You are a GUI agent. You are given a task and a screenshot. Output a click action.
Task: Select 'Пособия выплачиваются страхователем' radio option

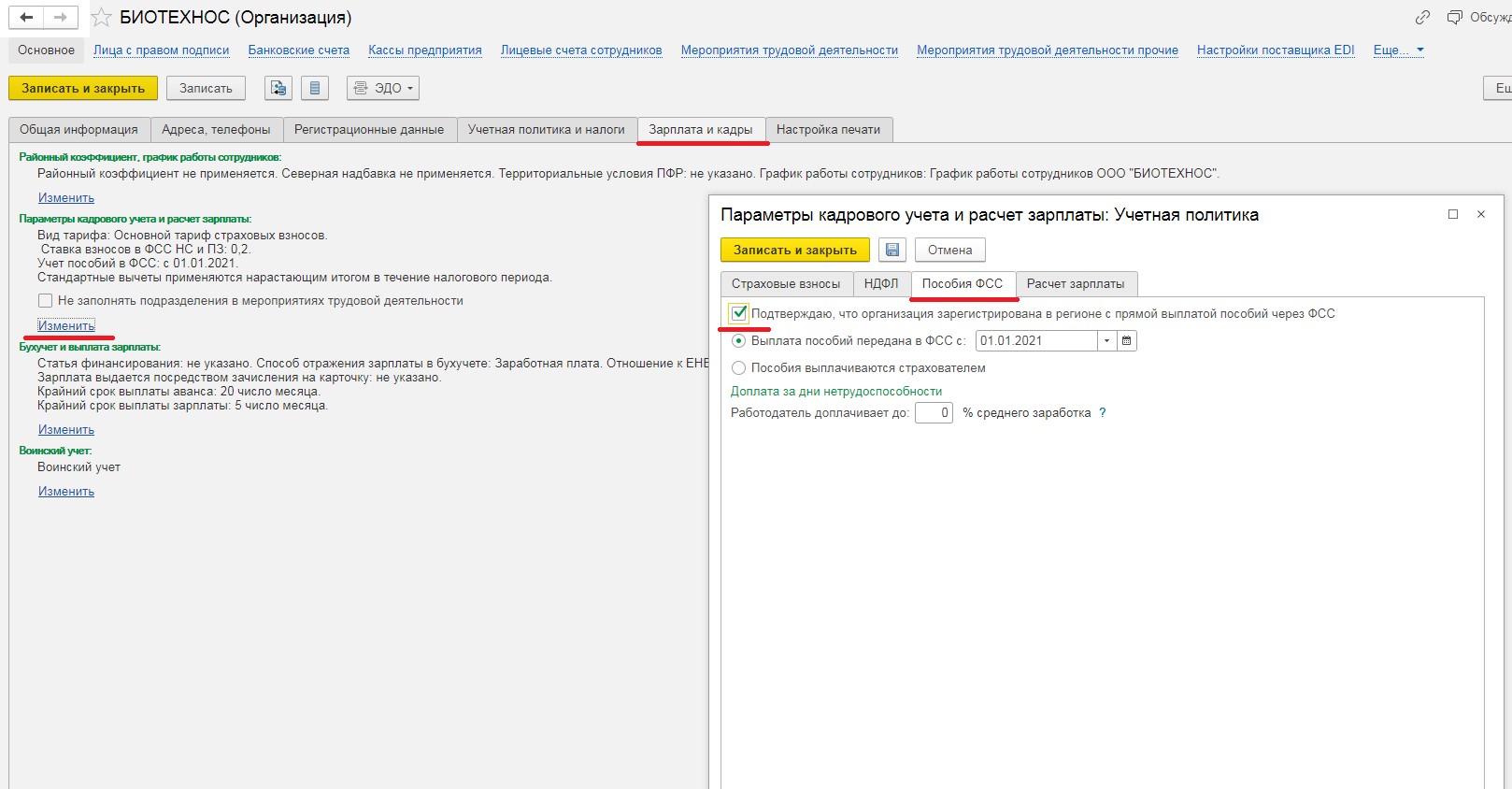click(x=739, y=368)
